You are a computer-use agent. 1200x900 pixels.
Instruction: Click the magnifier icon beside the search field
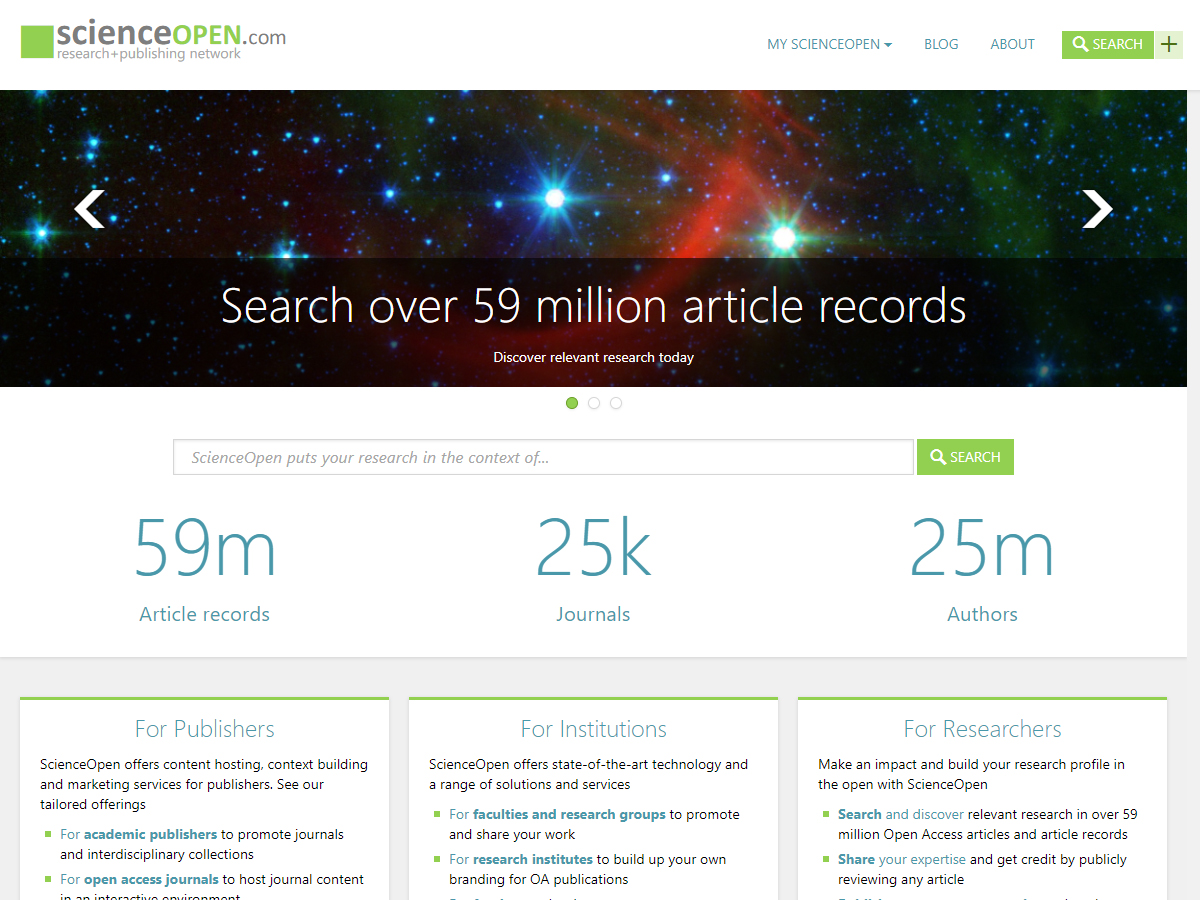(x=938, y=457)
